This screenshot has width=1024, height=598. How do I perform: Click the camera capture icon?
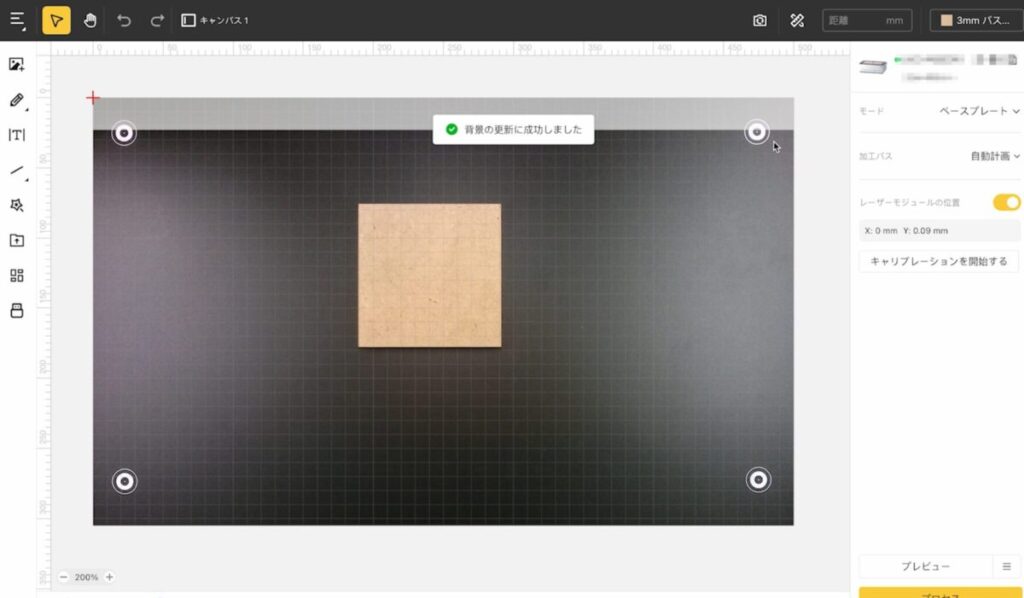[x=760, y=20]
